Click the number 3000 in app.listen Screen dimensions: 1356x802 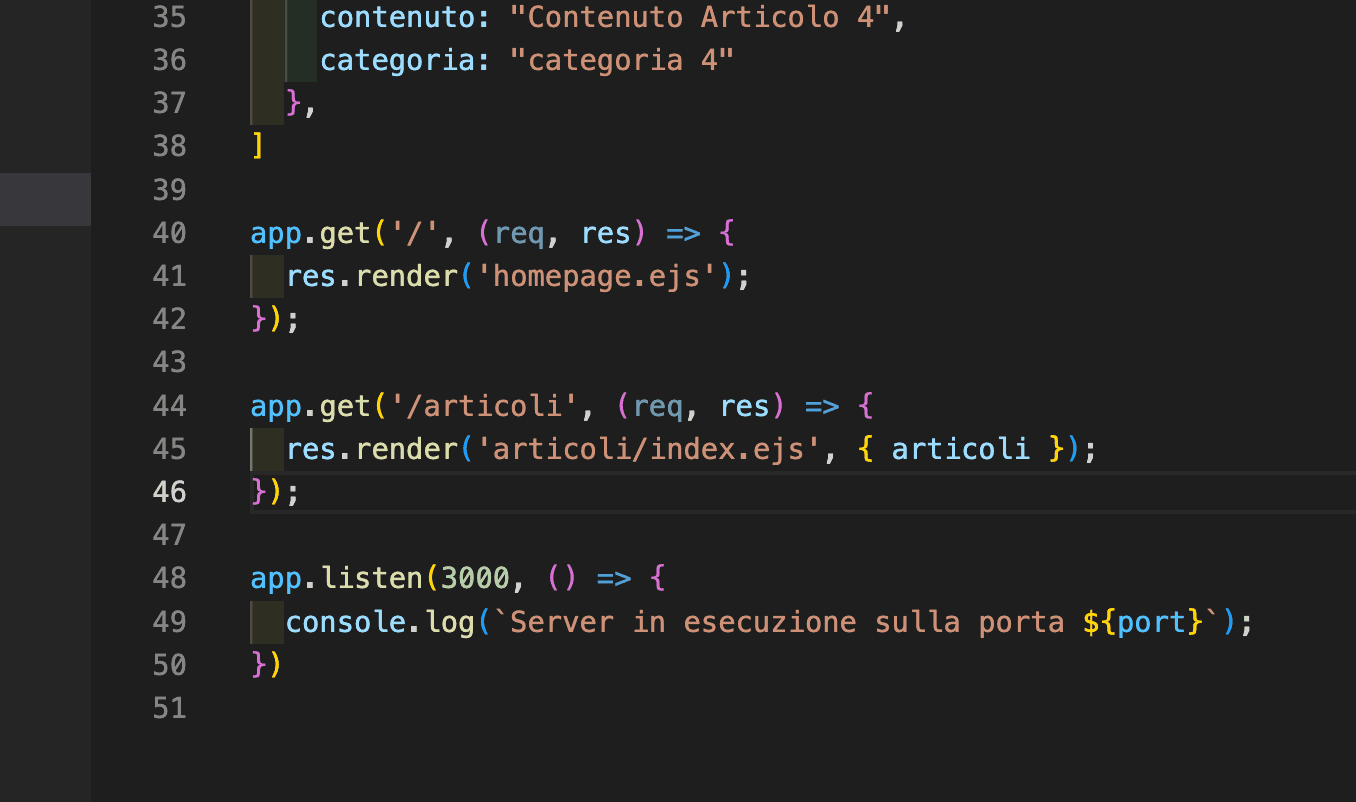pyautogui.click(x=475, y=578)
